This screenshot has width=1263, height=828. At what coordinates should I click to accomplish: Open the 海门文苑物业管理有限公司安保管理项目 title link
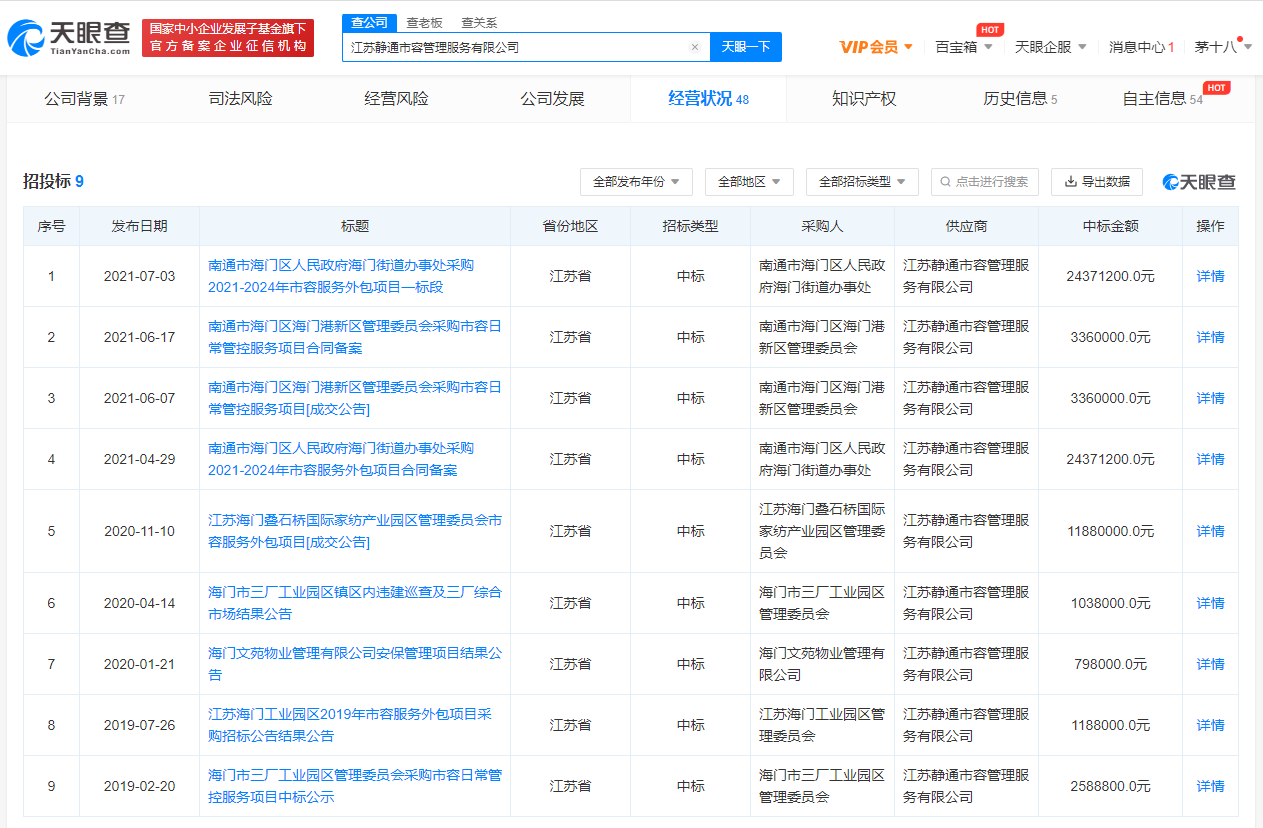[x=355, y=653]
